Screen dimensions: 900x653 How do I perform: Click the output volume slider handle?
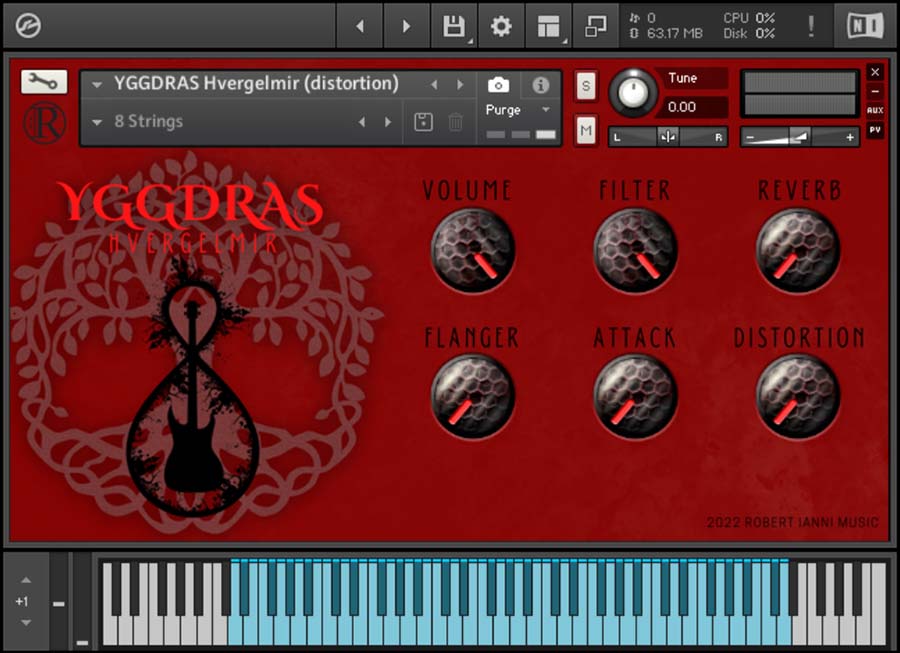click(800, 137)
